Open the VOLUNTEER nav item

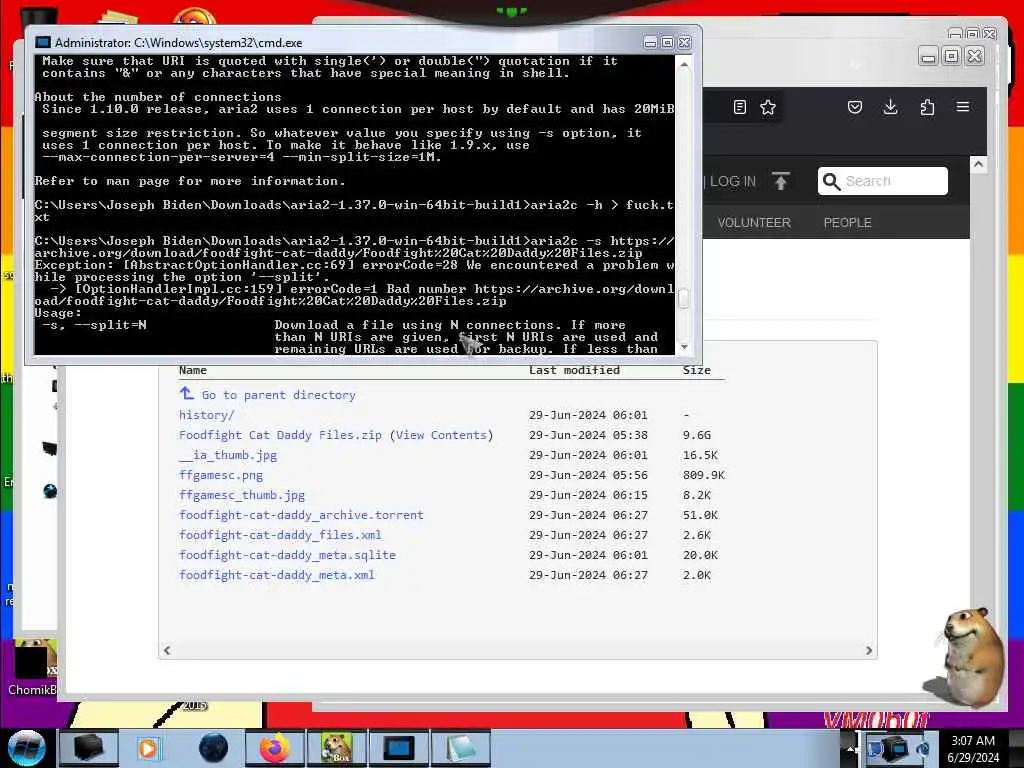[x=754, y=223]
